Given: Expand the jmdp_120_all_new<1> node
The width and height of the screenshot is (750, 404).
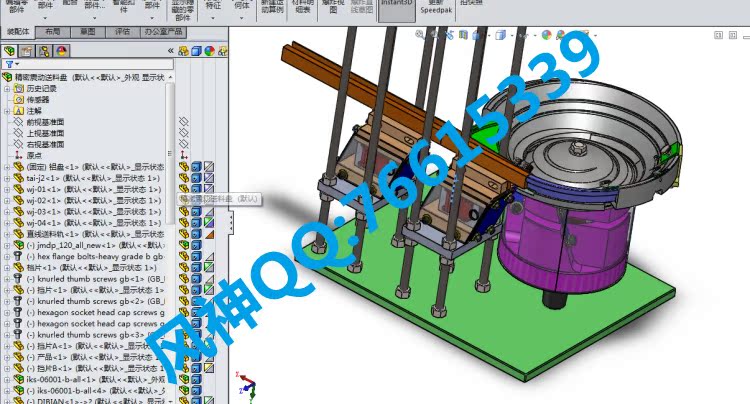Looking at the screenshot, I should point(7,245).
